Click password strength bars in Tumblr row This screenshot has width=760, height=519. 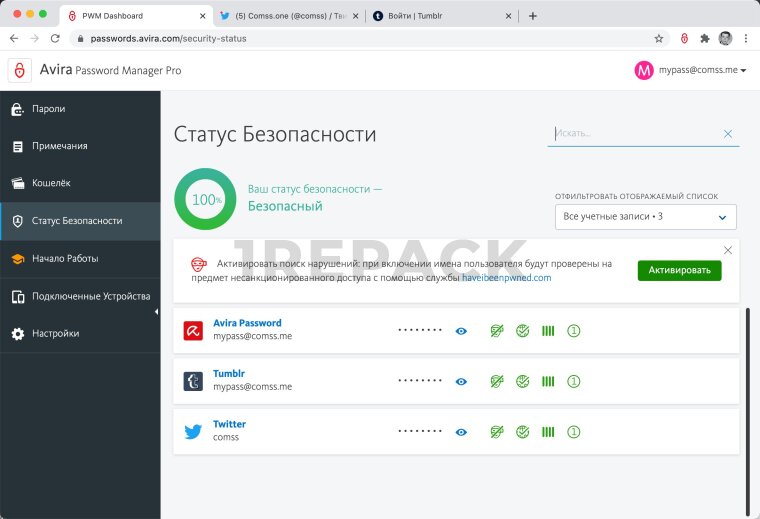(548, 381)
